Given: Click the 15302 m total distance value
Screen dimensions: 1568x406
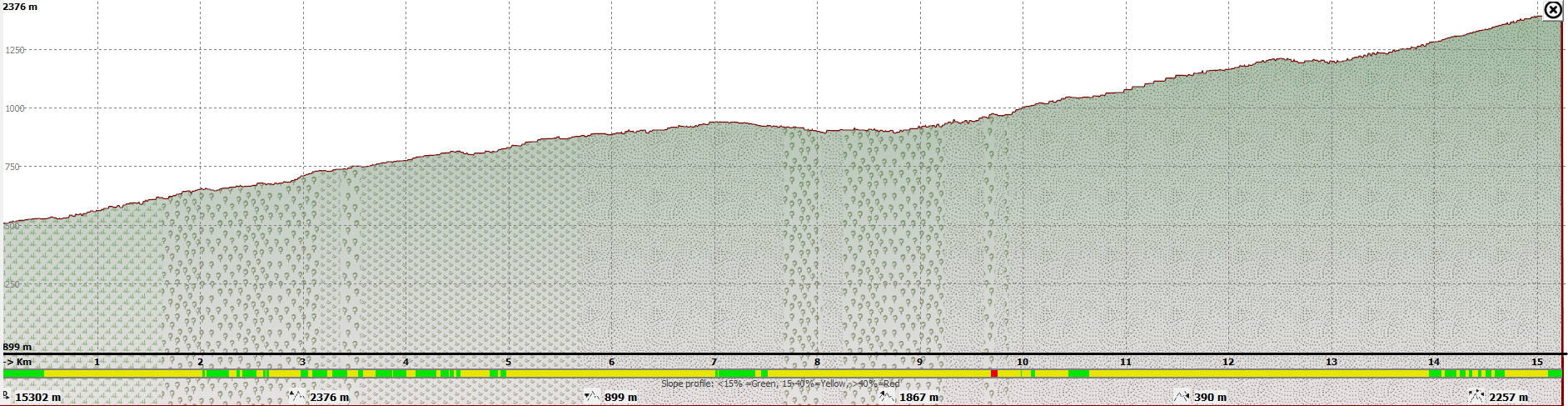Looking at the screenshot, I should pos(38,398).
